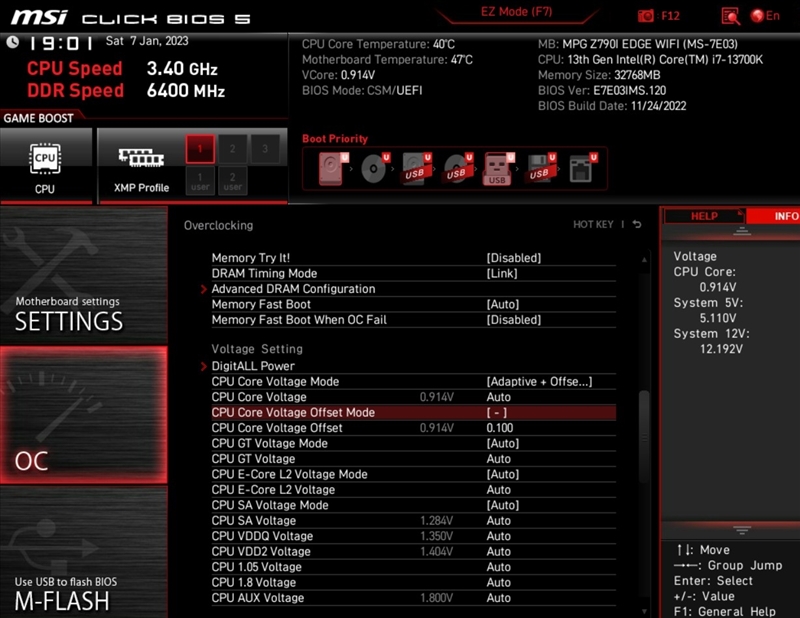Click the XMP Profile memory module icon

click(141, 157)
